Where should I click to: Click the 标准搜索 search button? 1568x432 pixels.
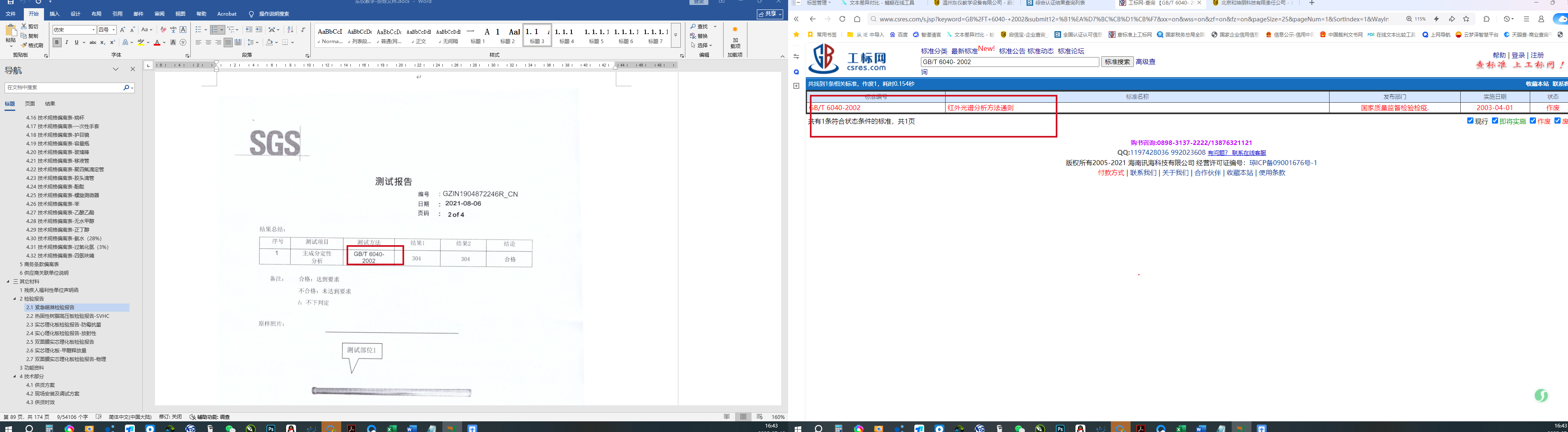click(1117, 62)
